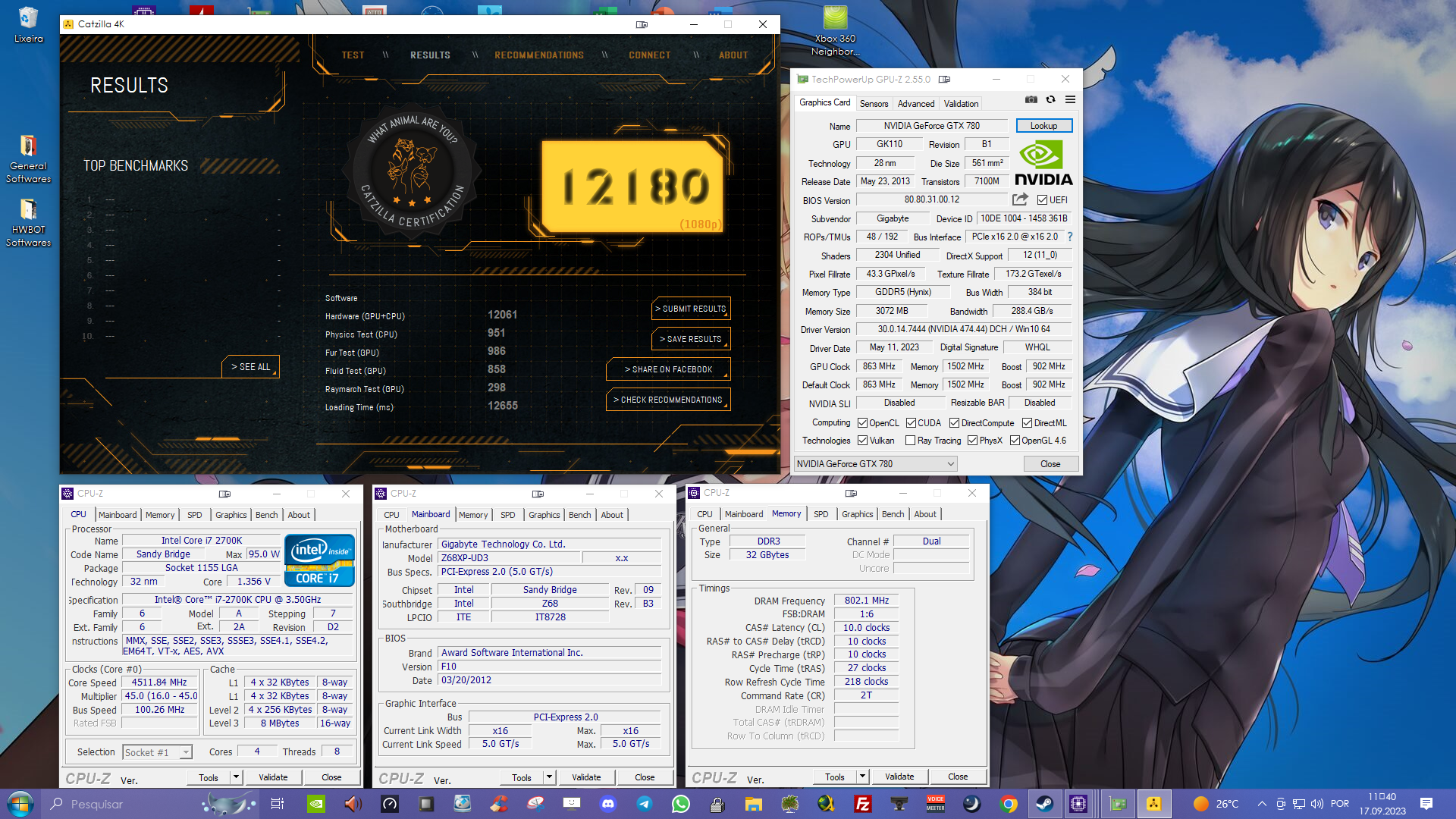Click SEE ALL under Top Benchmarks
Image resolution: width=1456 pixels, height=819 pixels.
coord(250,367)
